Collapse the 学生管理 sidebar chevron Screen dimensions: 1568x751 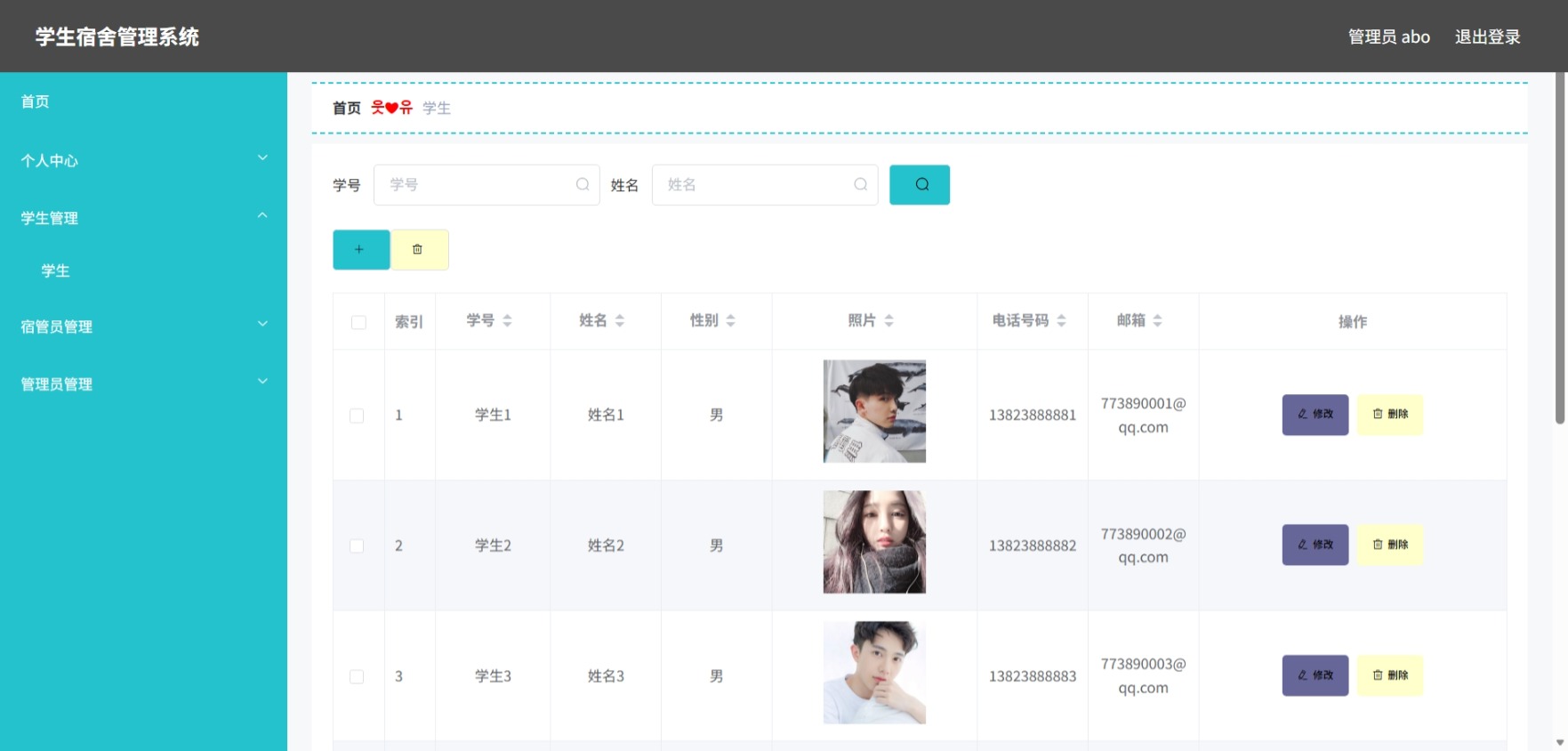262,216
